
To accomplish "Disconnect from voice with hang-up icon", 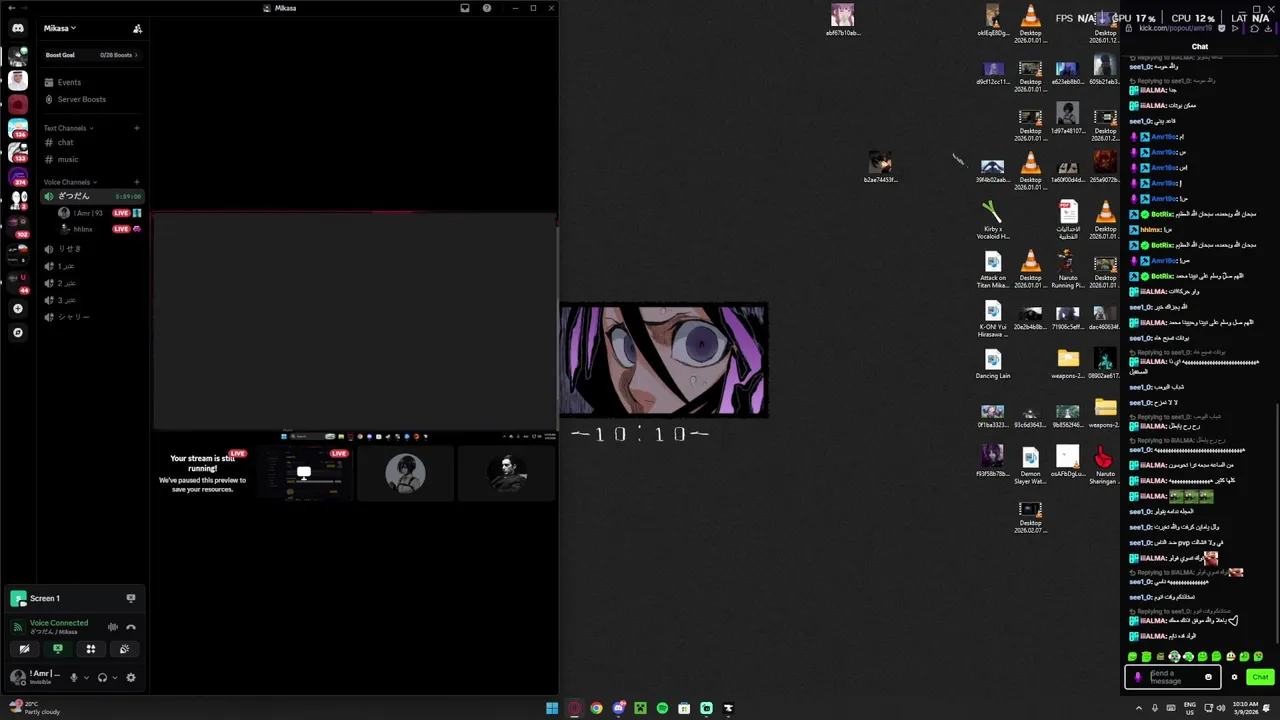I will 131,627.
